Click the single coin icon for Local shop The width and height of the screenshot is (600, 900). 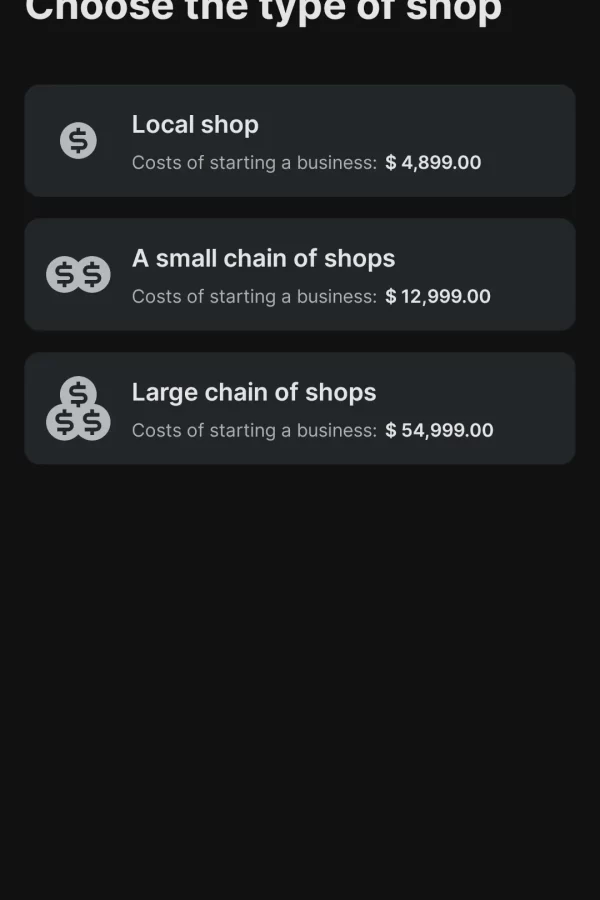[x=78, y=141]
